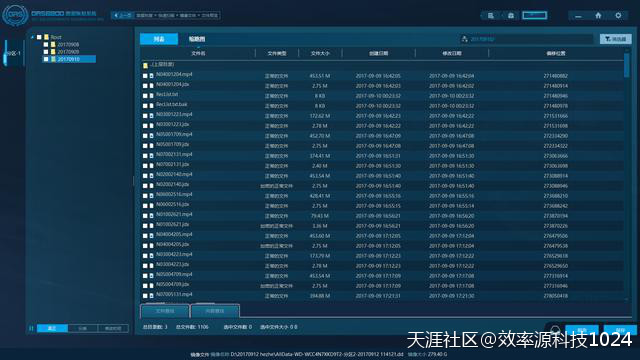Click file icon beside N06002516.mp4
The image size is (640, 360).
click(x=151, y=196)
